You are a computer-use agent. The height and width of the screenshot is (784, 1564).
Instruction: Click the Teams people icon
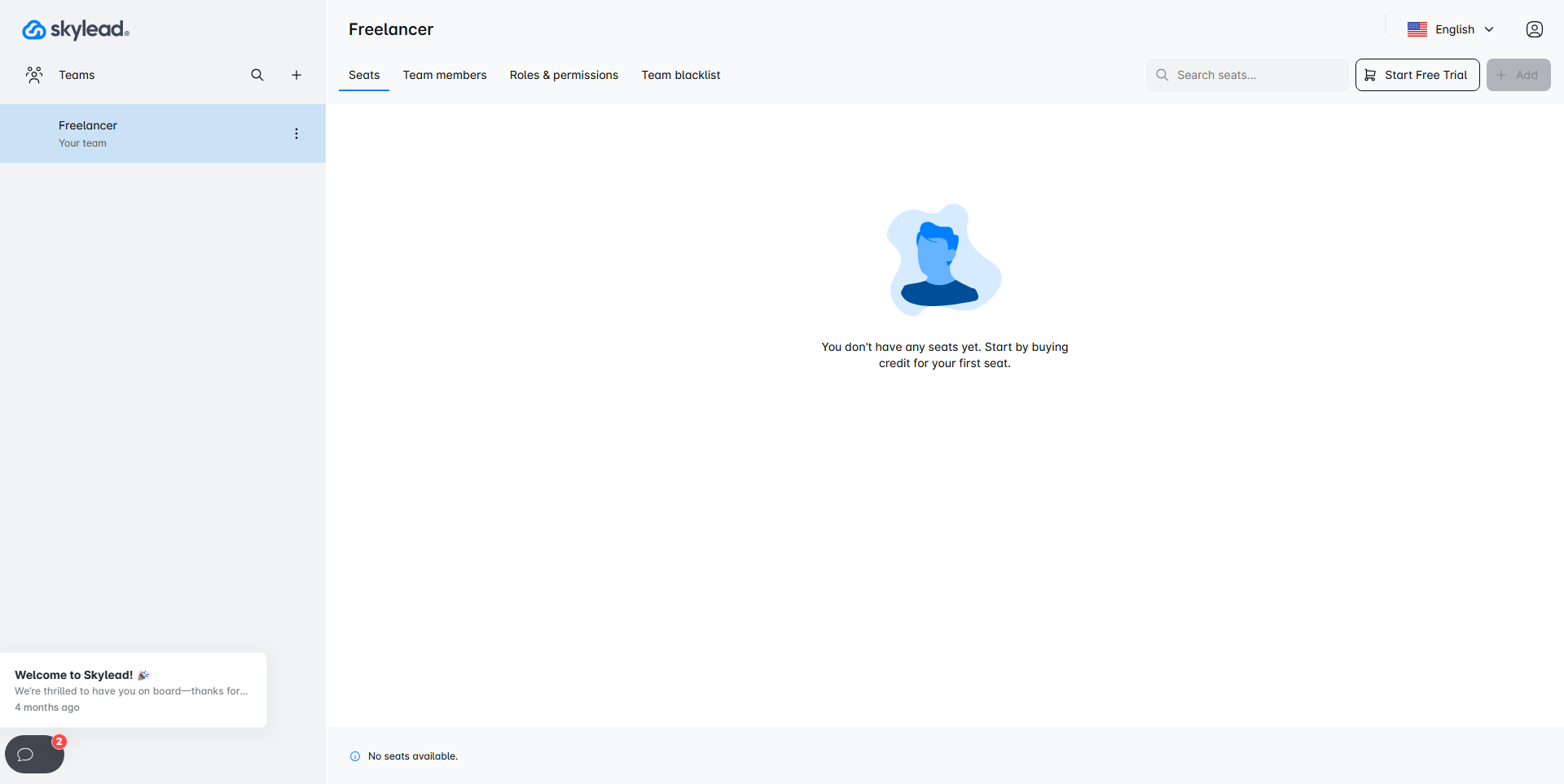34,75
